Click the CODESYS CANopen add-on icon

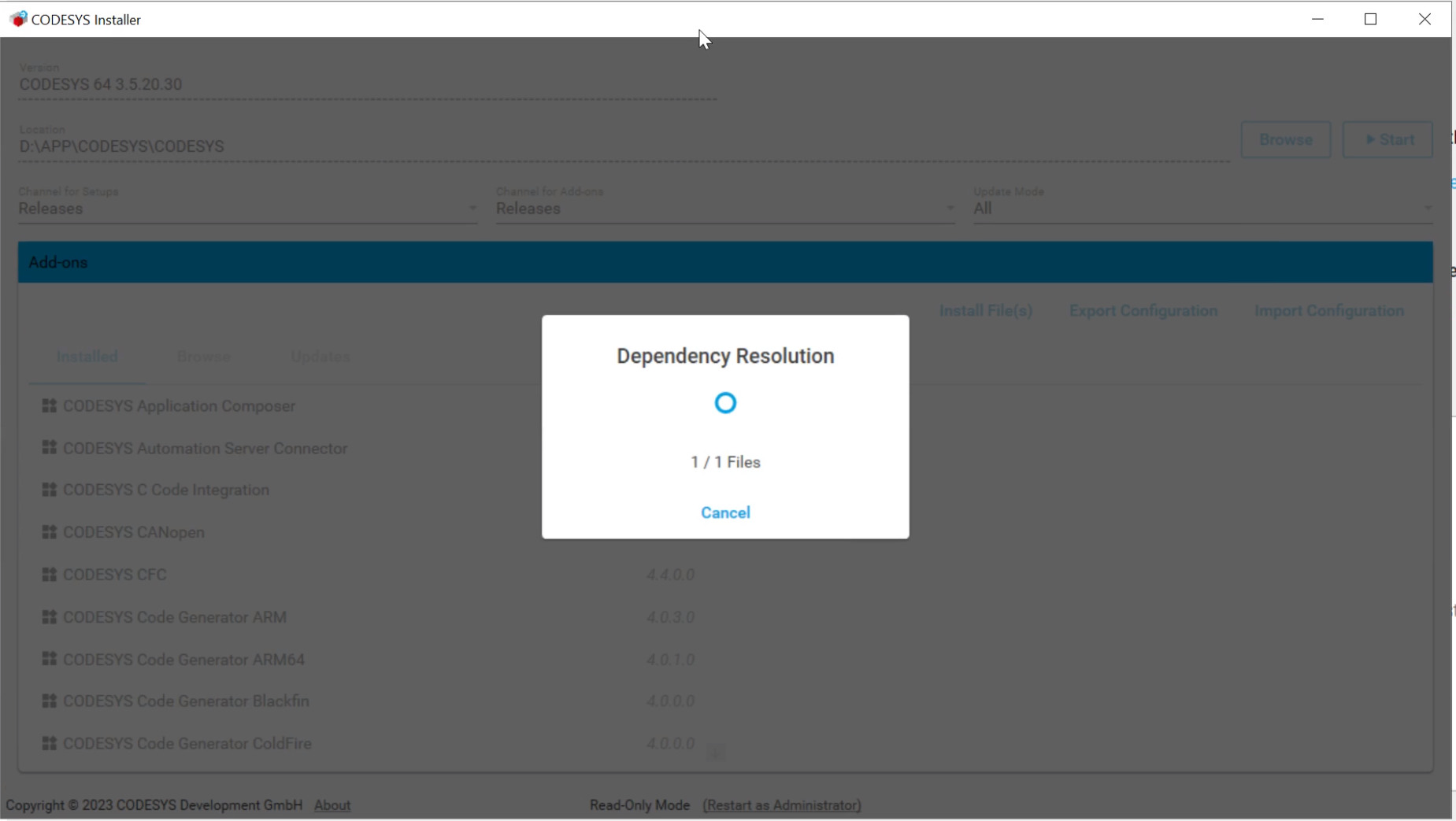point(49,532)
